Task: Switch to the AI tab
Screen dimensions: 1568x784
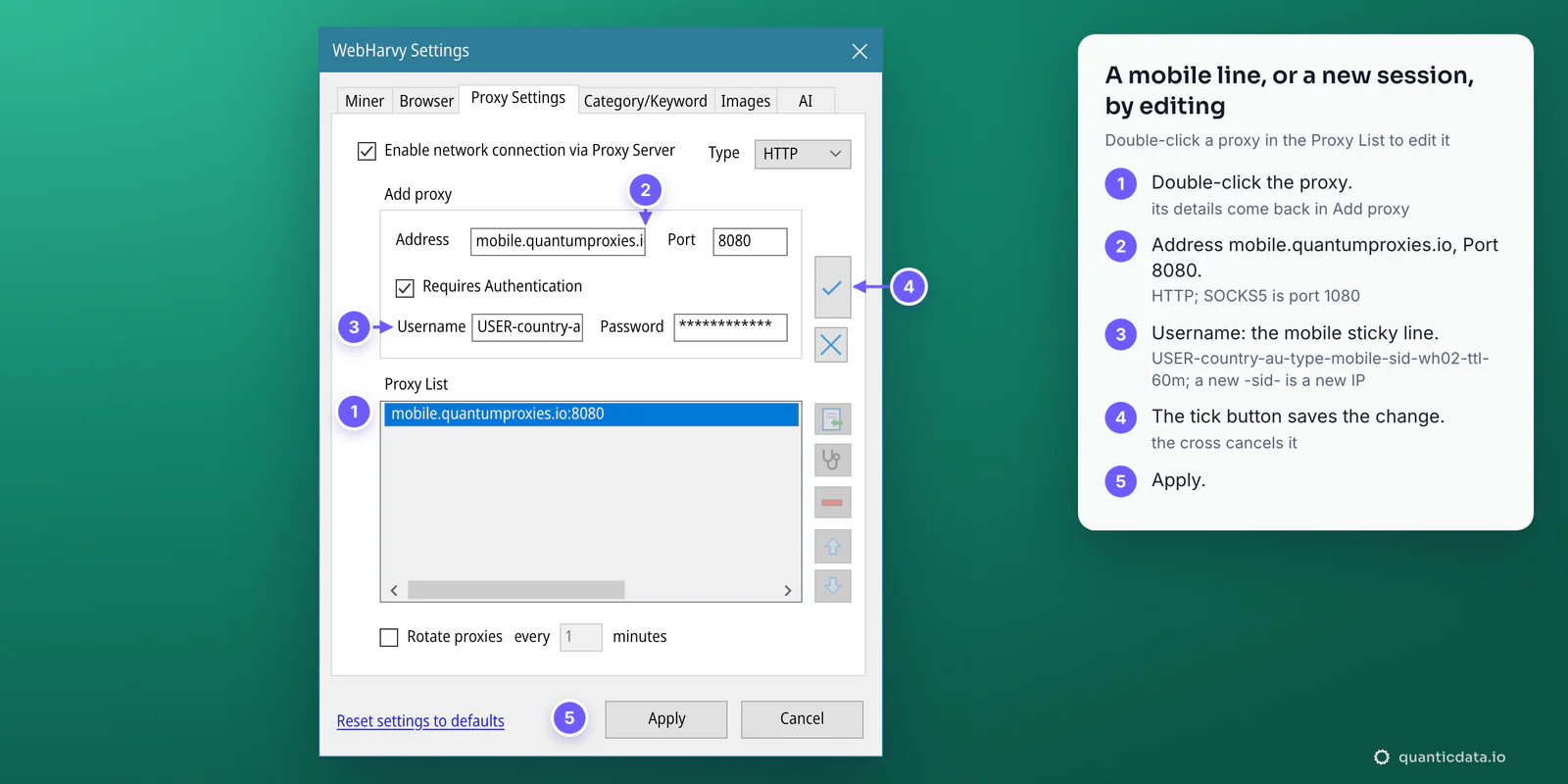Action: 806,101
